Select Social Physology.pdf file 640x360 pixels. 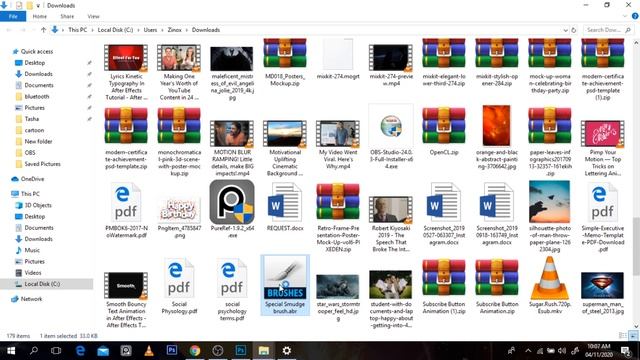[179, 286]
